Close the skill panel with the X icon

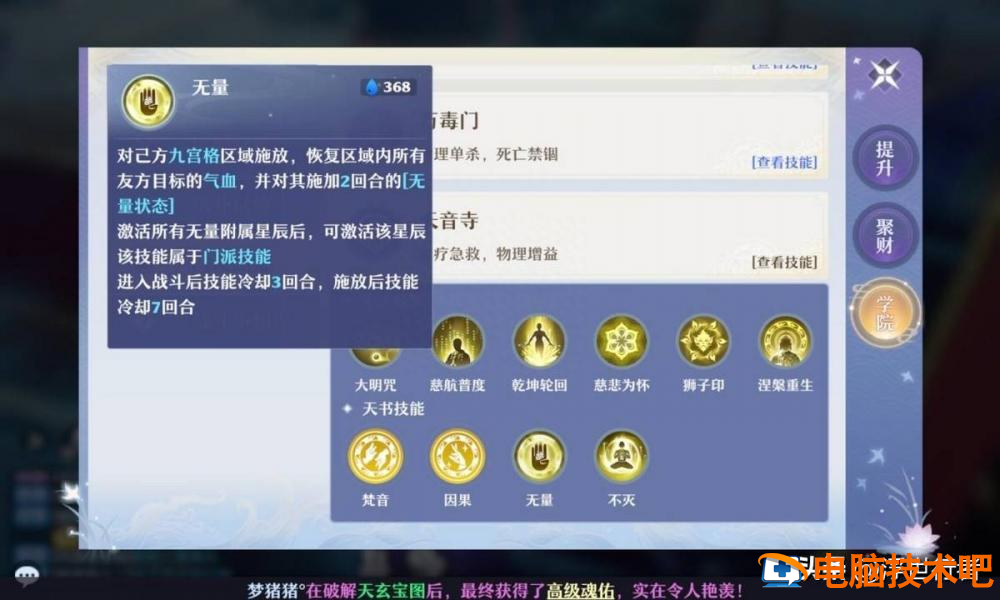point(885,75)
